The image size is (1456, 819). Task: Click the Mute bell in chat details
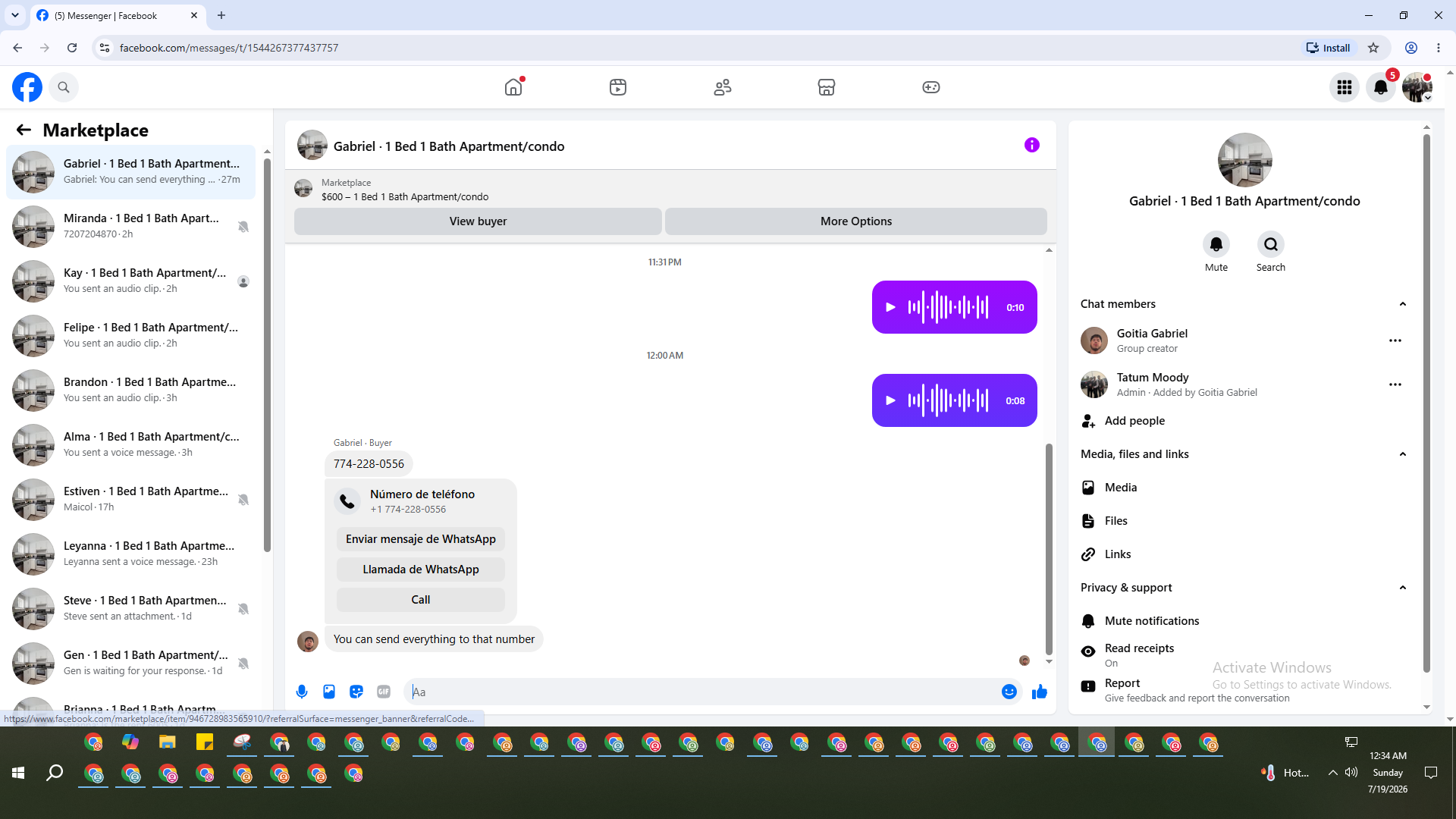click(1216, 244)
